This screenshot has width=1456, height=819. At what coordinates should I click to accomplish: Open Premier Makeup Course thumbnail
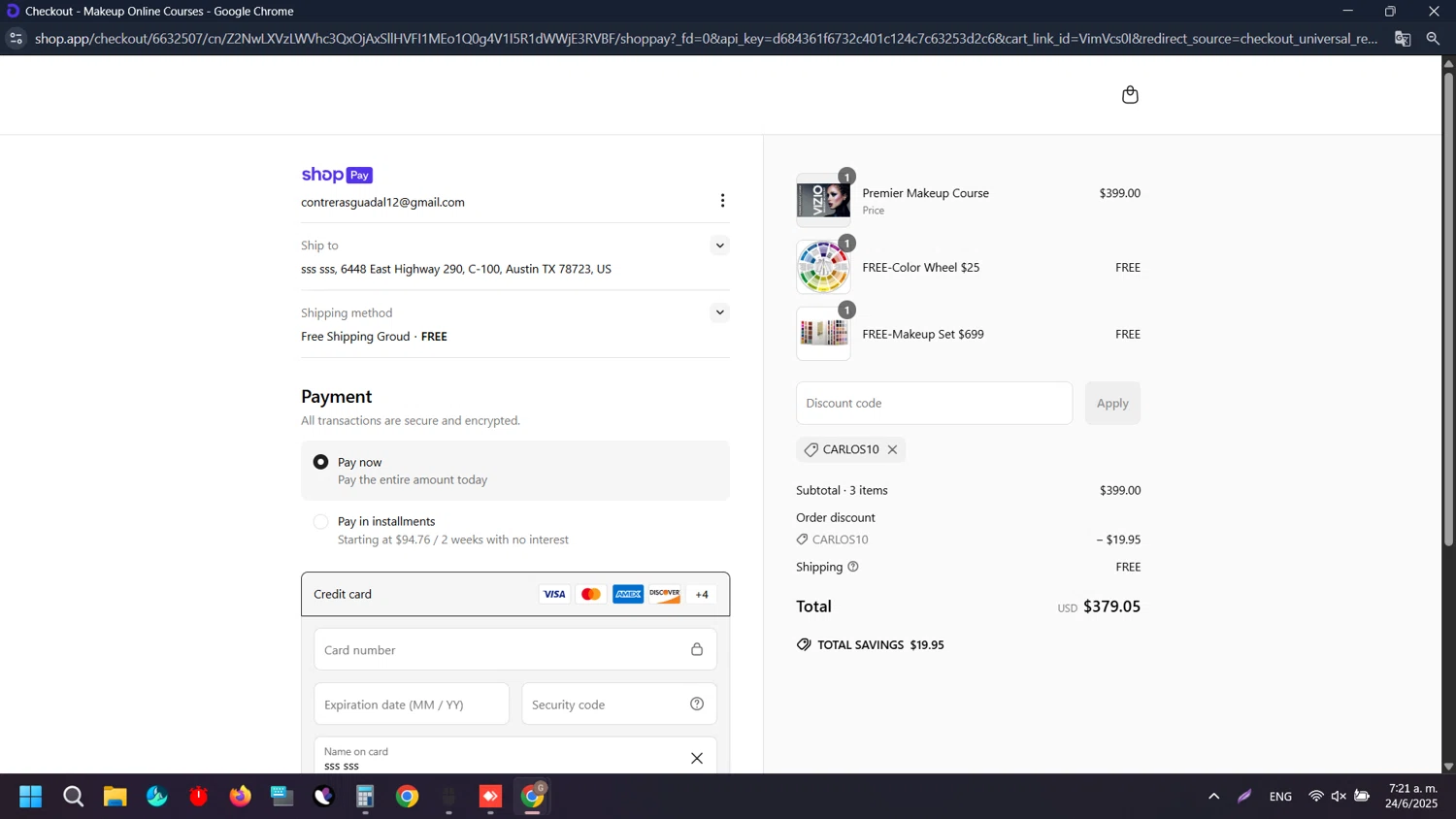[x=823, y=201]
